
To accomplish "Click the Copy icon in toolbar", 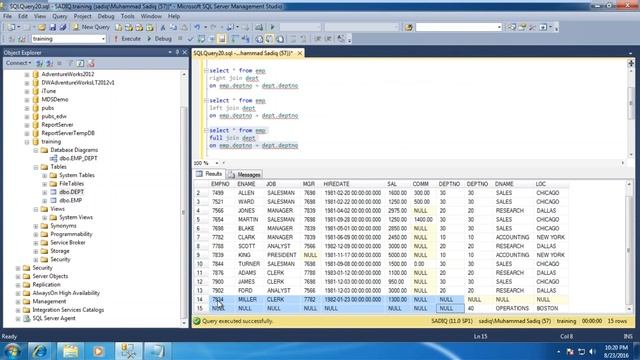I will 173,27.
